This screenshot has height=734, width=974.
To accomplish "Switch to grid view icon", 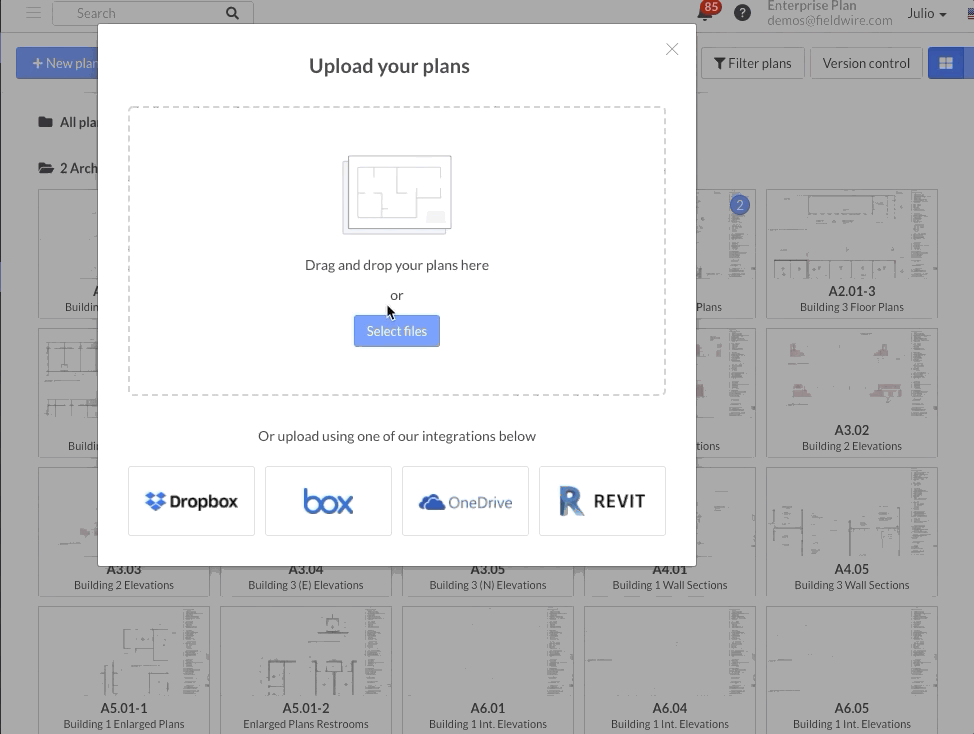I will point(945,63).
